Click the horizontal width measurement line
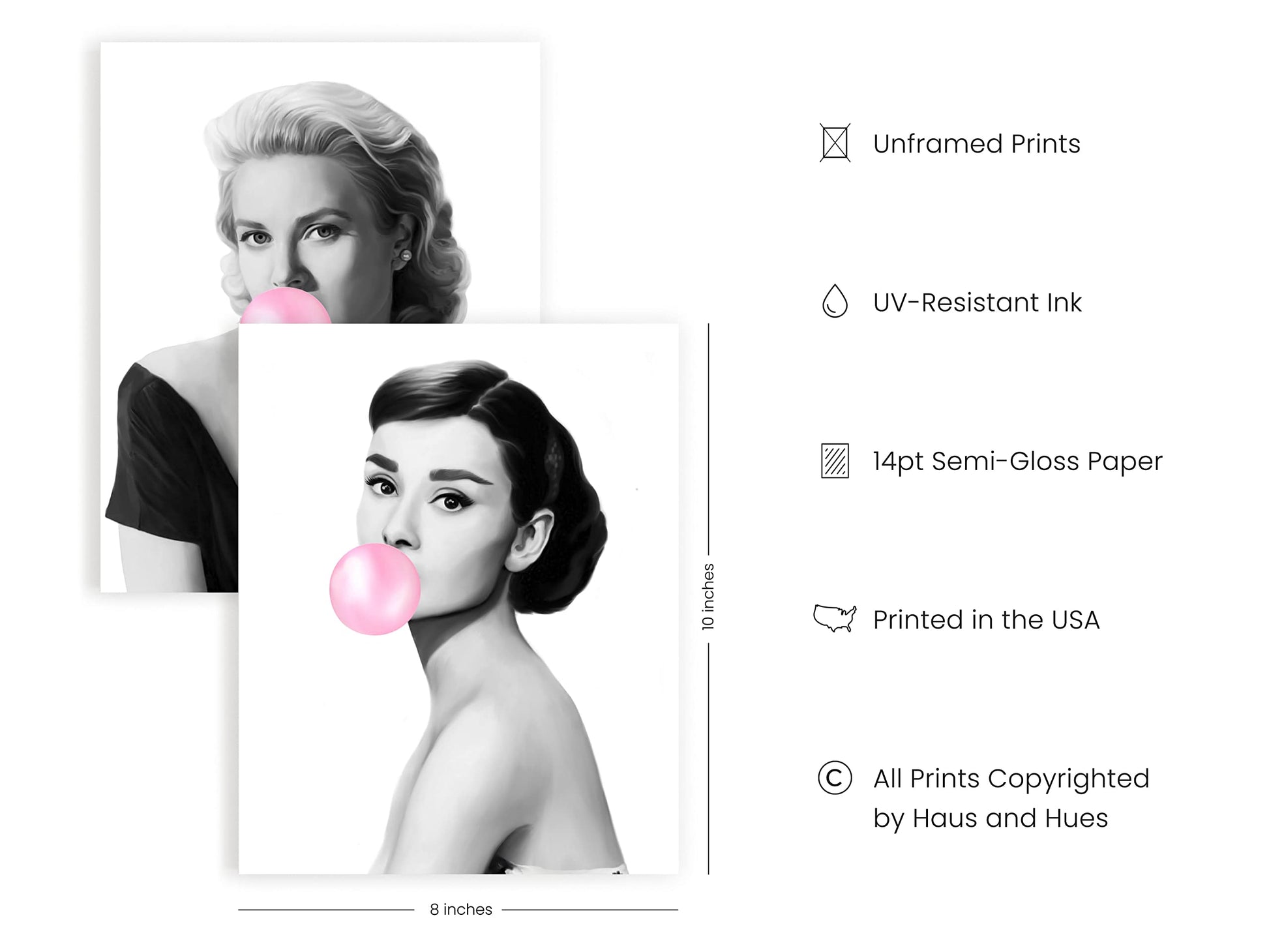 (326, 910)
